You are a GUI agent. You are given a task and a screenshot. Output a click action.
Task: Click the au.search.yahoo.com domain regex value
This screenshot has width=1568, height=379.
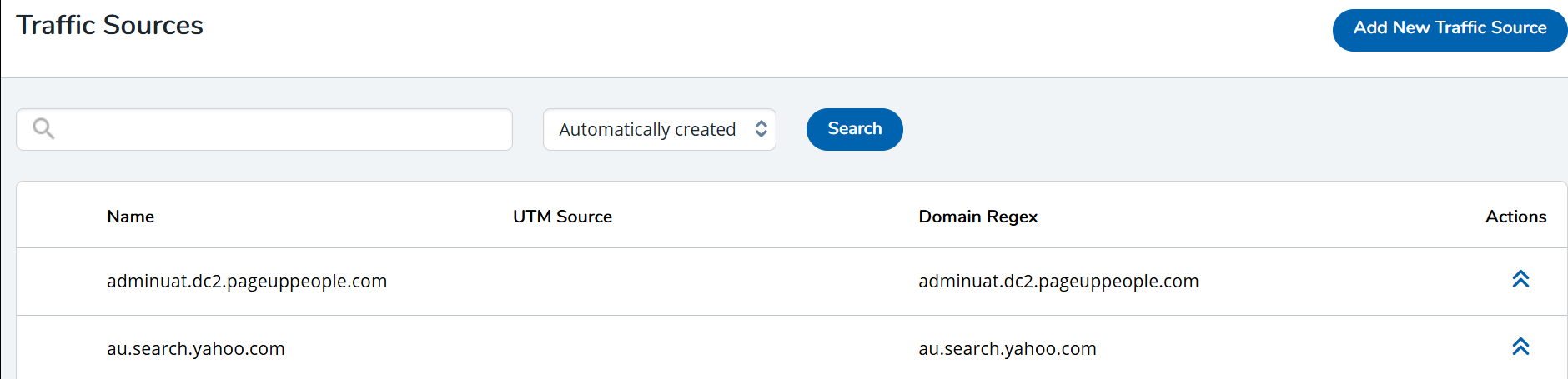[x=1008, y=349]
